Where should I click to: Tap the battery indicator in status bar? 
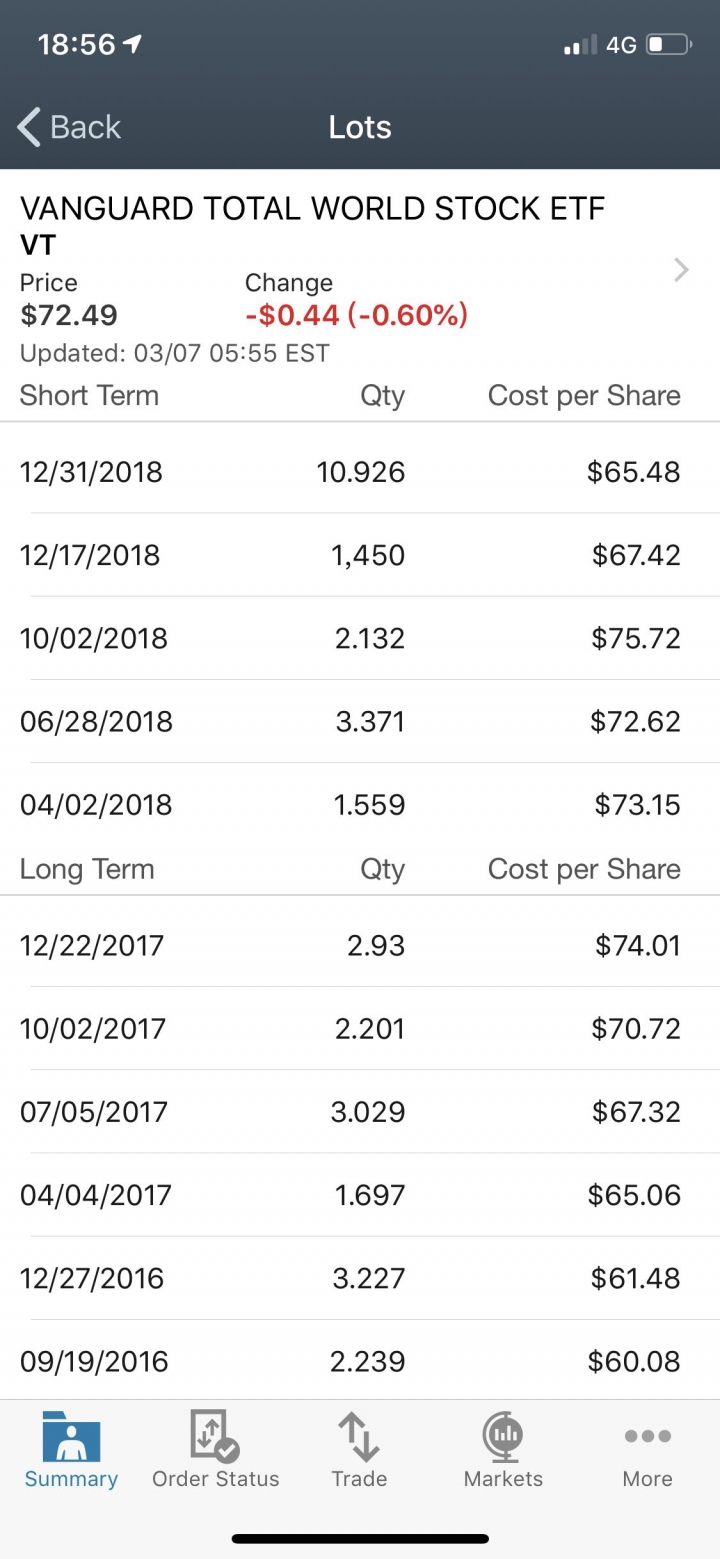[x=669, y=45]
